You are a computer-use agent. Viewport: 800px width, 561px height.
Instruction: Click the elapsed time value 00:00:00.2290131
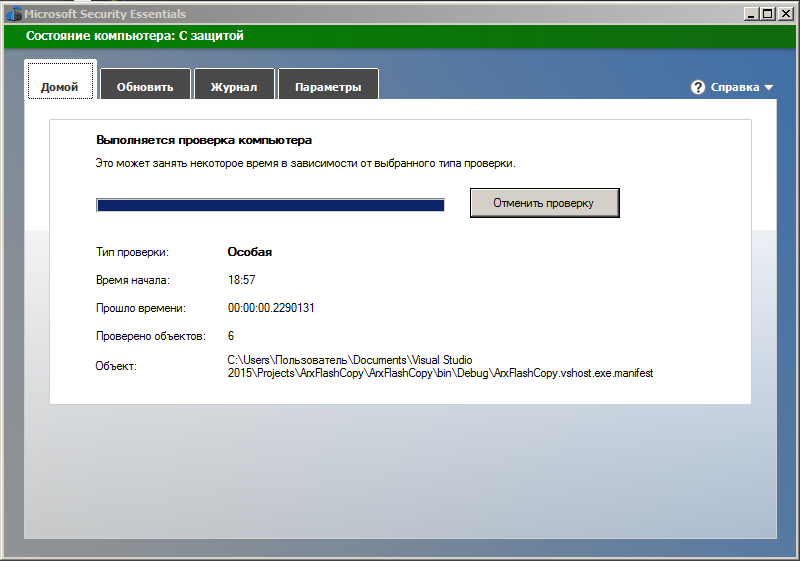pos(272,308)
